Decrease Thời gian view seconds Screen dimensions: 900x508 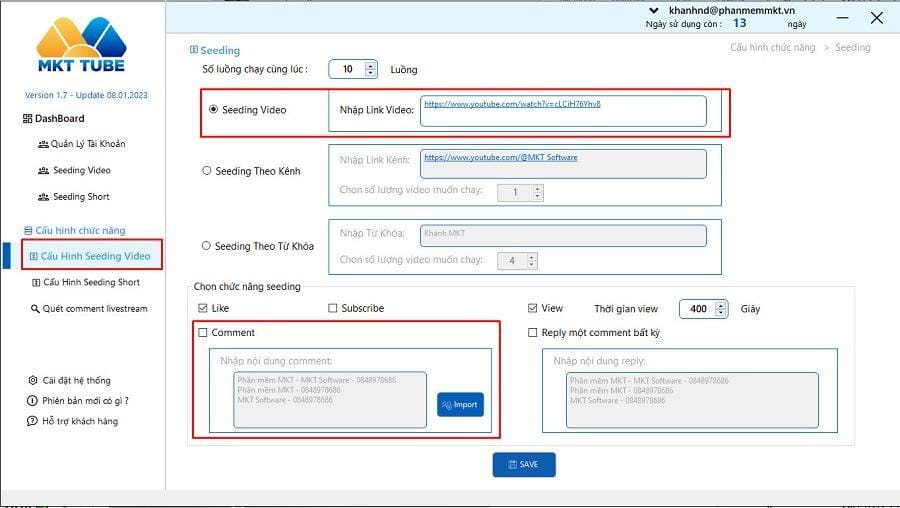721,313
